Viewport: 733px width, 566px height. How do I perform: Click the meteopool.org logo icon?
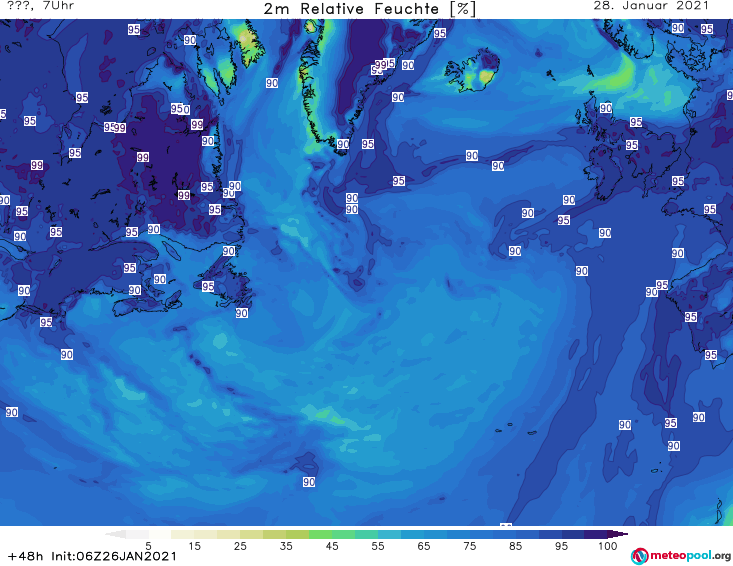pos(639,556)
